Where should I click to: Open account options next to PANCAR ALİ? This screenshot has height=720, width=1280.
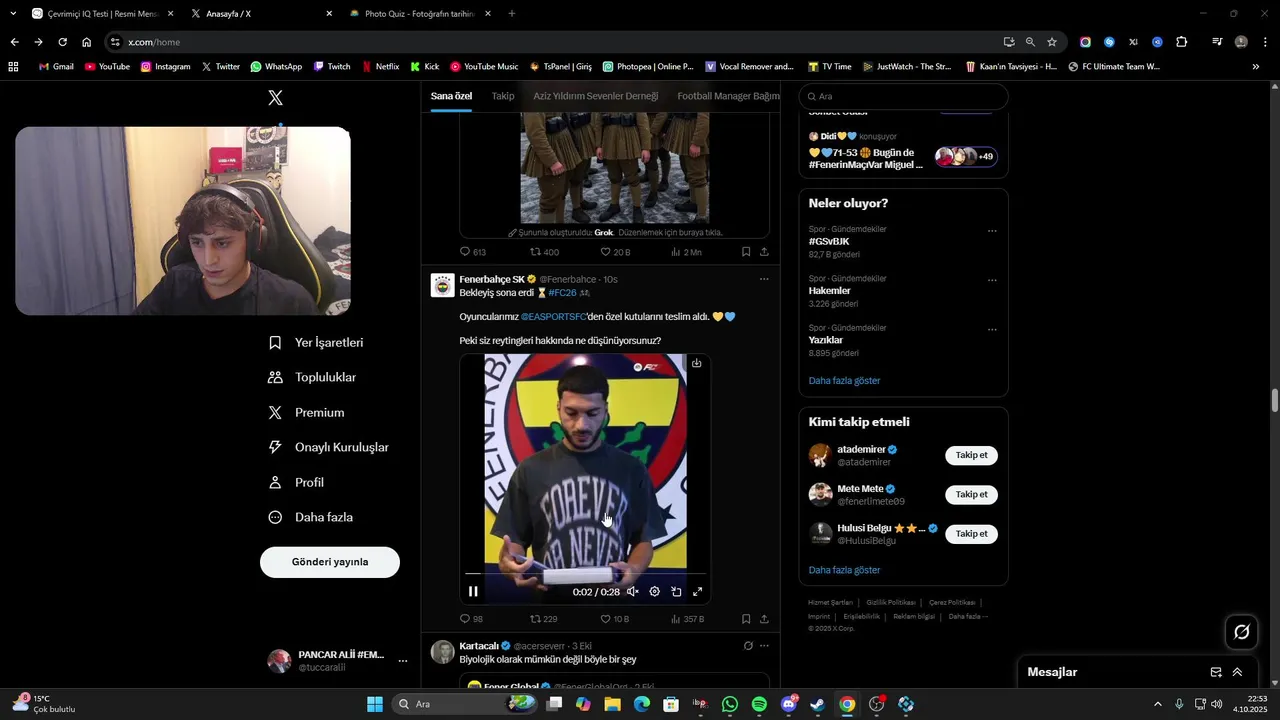tap(403, 661)
